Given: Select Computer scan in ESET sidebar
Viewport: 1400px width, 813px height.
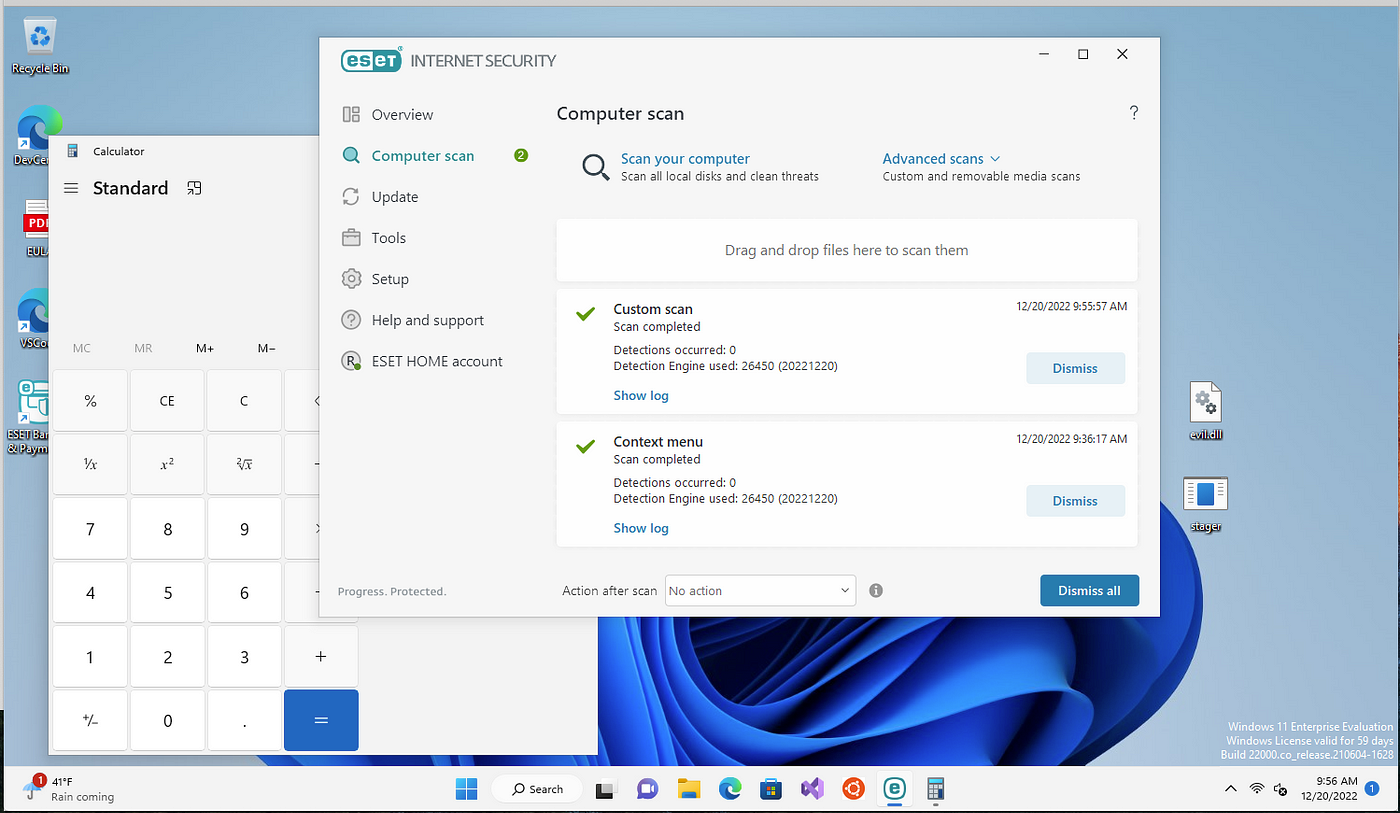Looking at the screenshot, I should 423,156.
